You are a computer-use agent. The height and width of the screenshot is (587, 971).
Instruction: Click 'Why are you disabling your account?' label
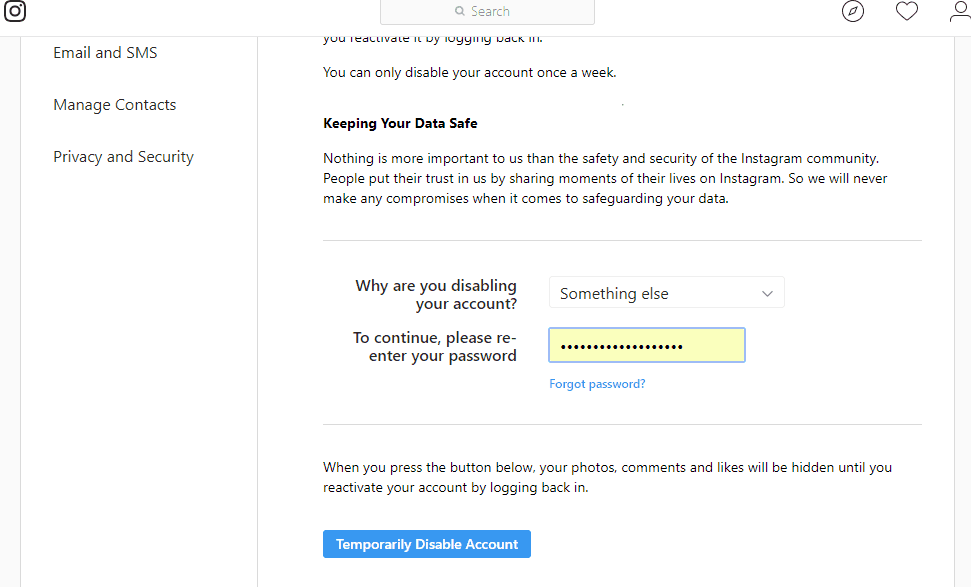[x=436, y=295]
